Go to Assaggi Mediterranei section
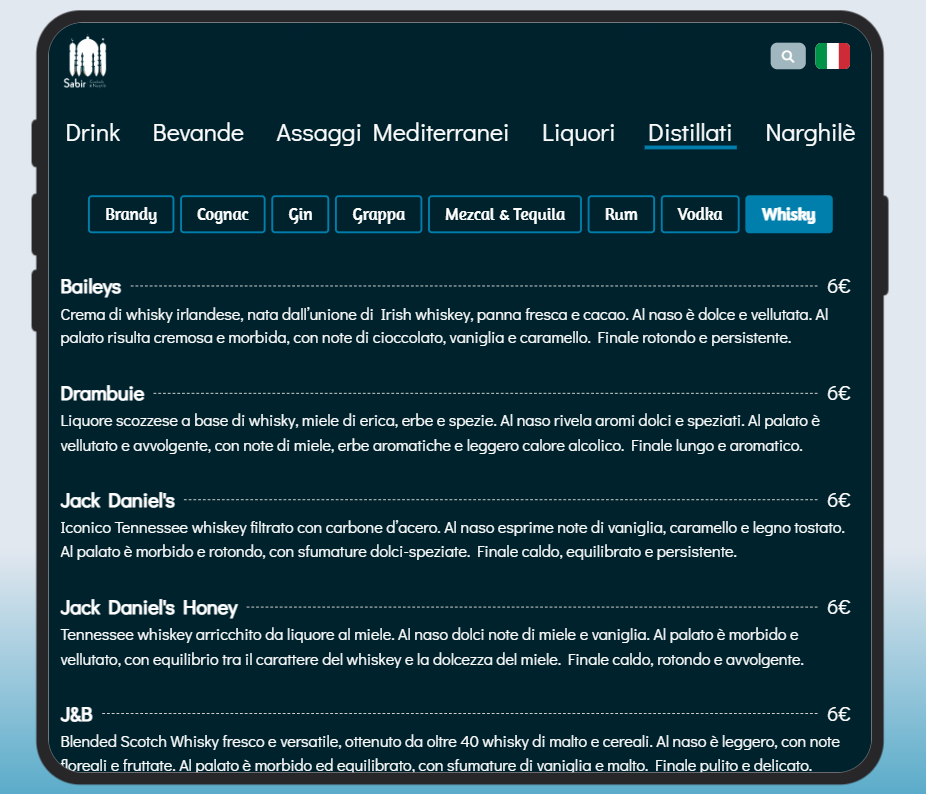 392,133
